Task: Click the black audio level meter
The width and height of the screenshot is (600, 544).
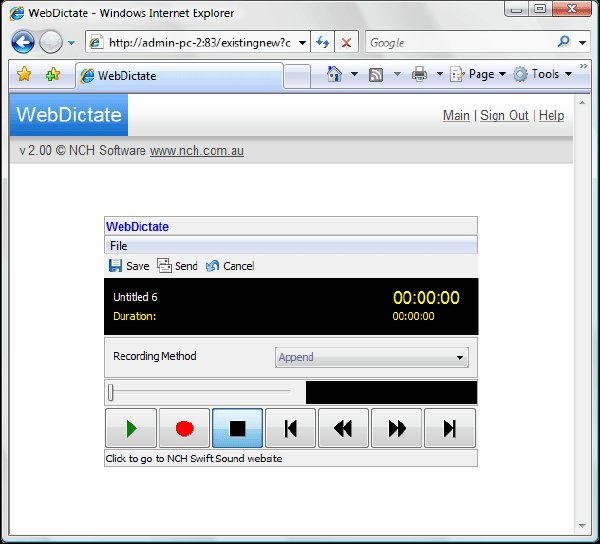Action: 391,392
